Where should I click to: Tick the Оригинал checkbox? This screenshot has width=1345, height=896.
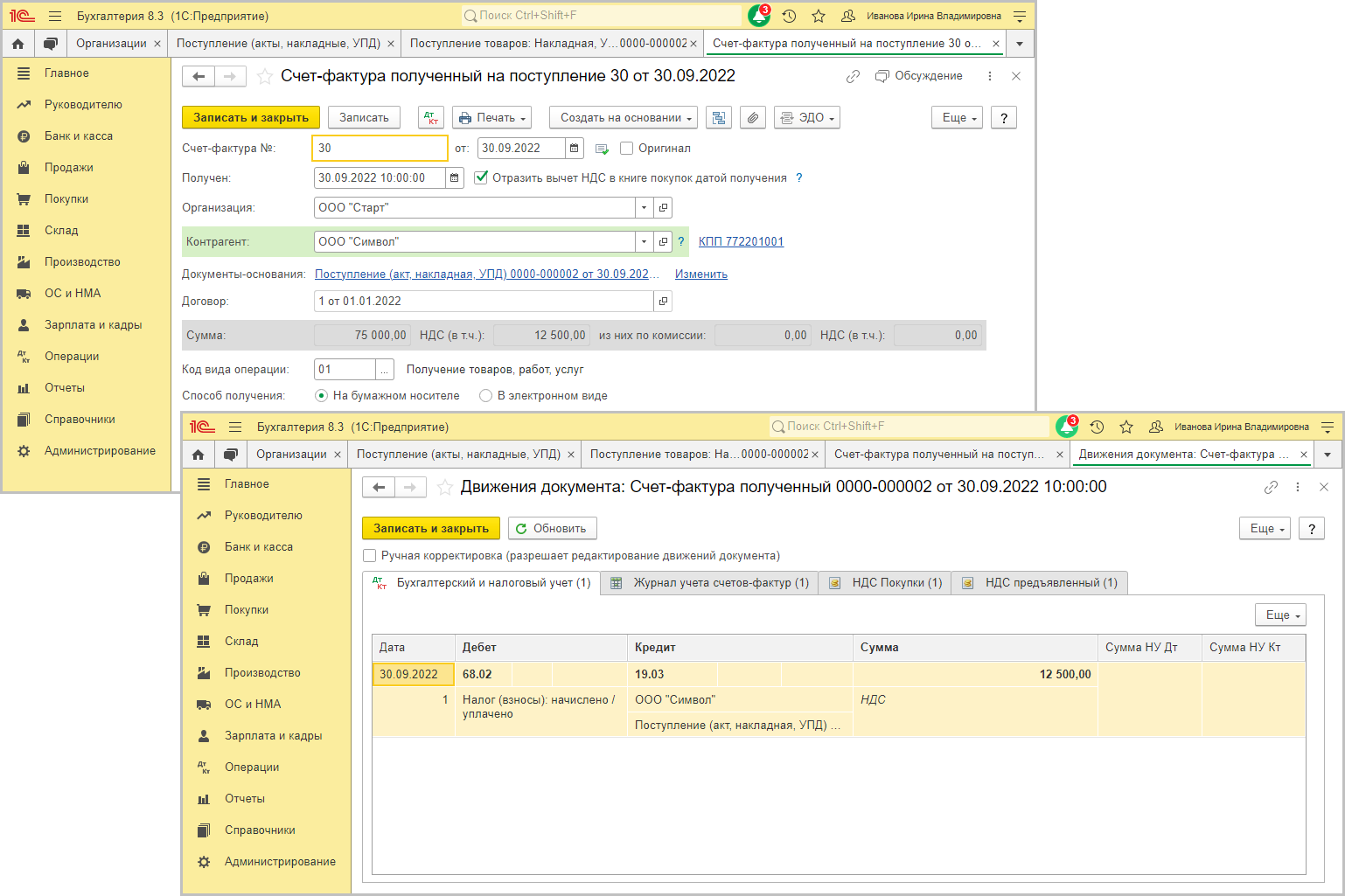tap(626, 149)
